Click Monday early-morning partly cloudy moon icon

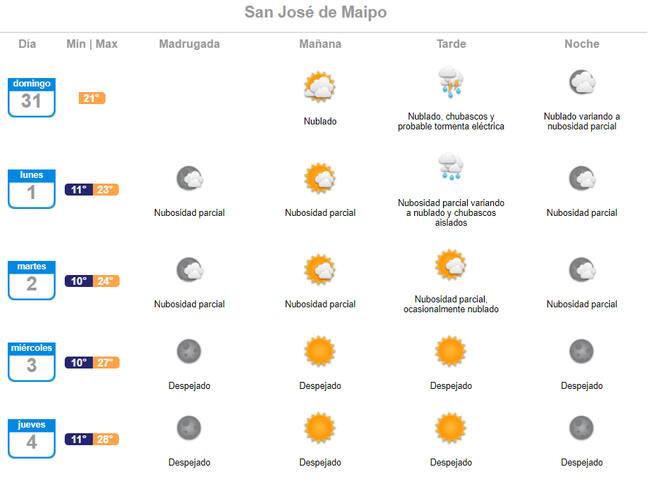(189, 179)
